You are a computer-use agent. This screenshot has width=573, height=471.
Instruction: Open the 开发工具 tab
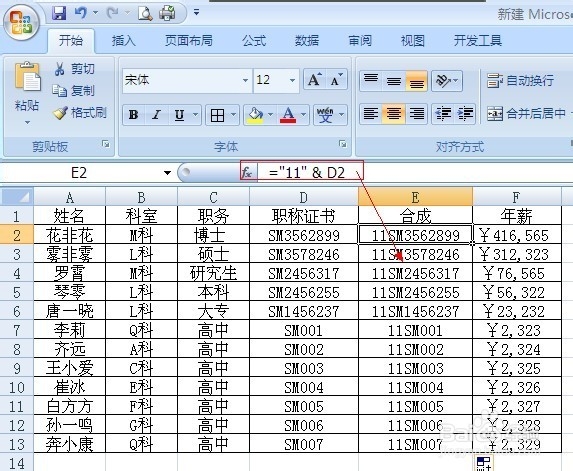478,40
